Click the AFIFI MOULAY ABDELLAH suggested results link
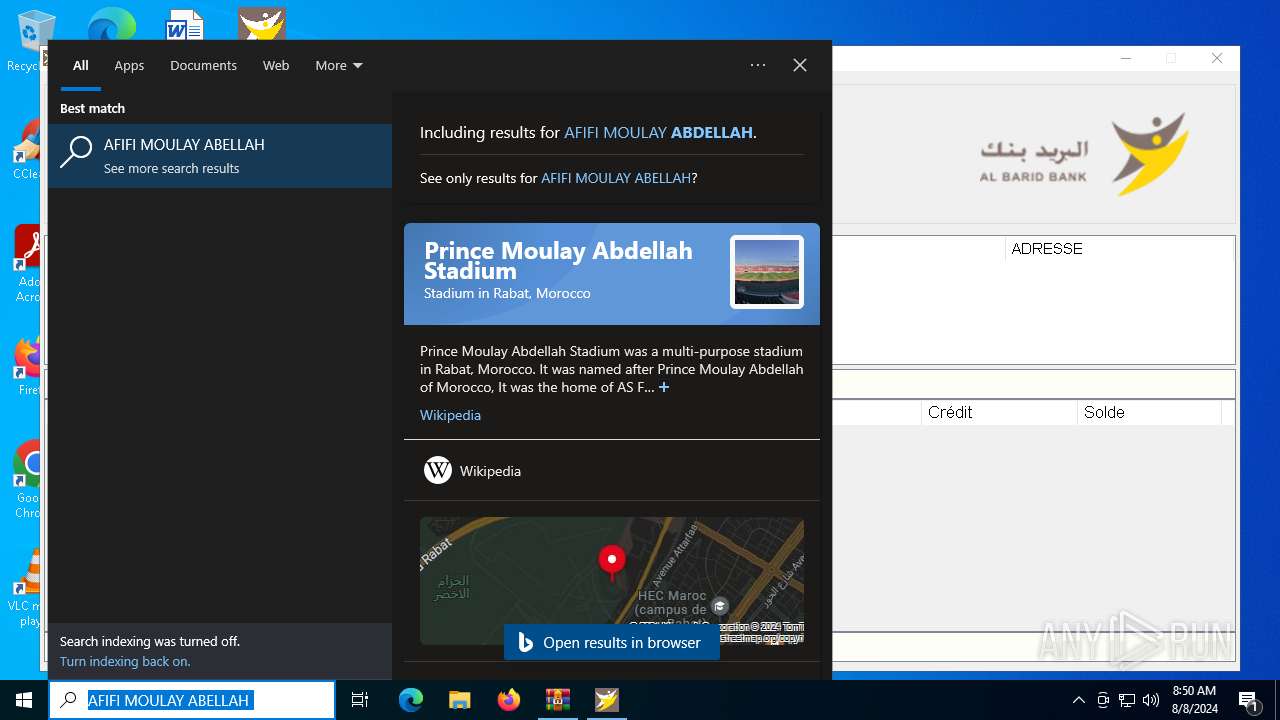The width and height of the screenshot is (1280, 720). pyautogui.click(x=658, y=132)
